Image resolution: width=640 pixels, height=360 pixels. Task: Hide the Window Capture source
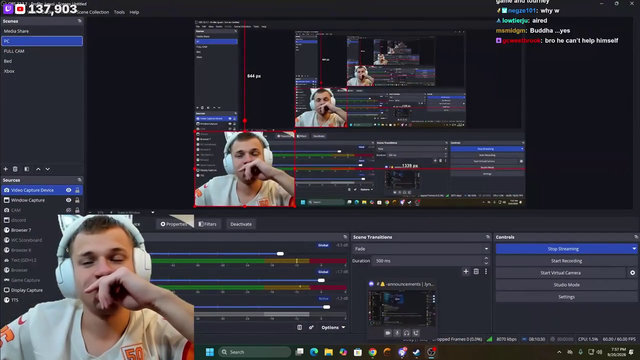pyautogui.click(x=69, y=200)
